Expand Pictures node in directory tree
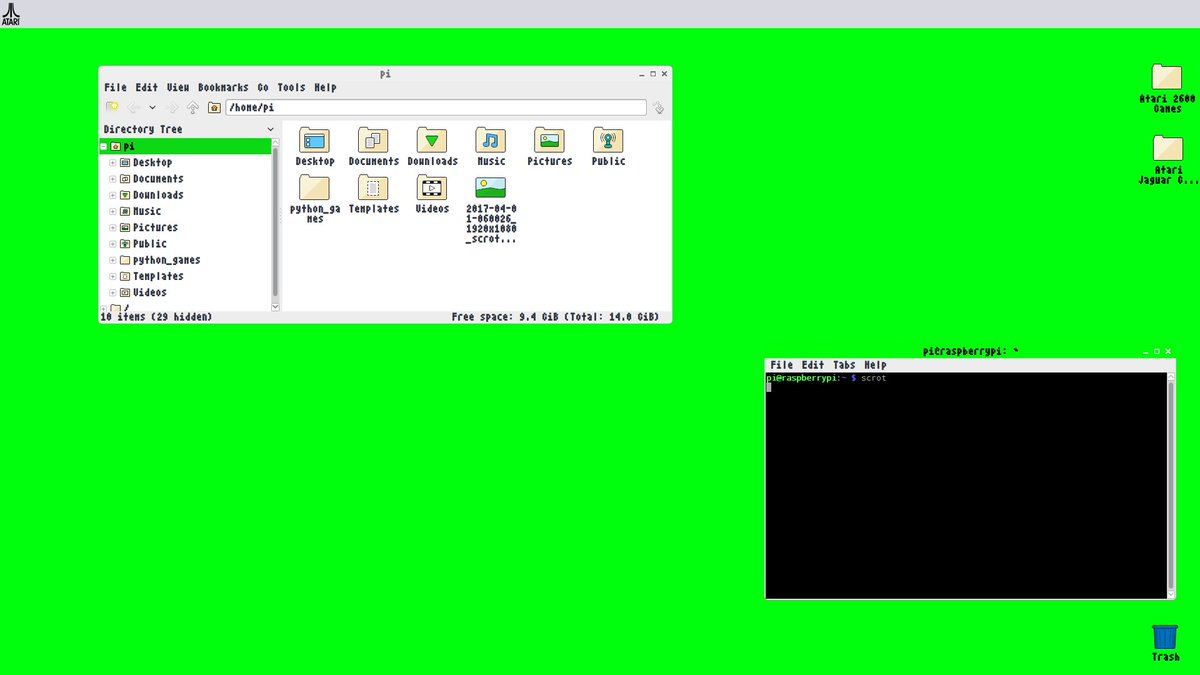The image size is (1200, 675). (113, 227)
